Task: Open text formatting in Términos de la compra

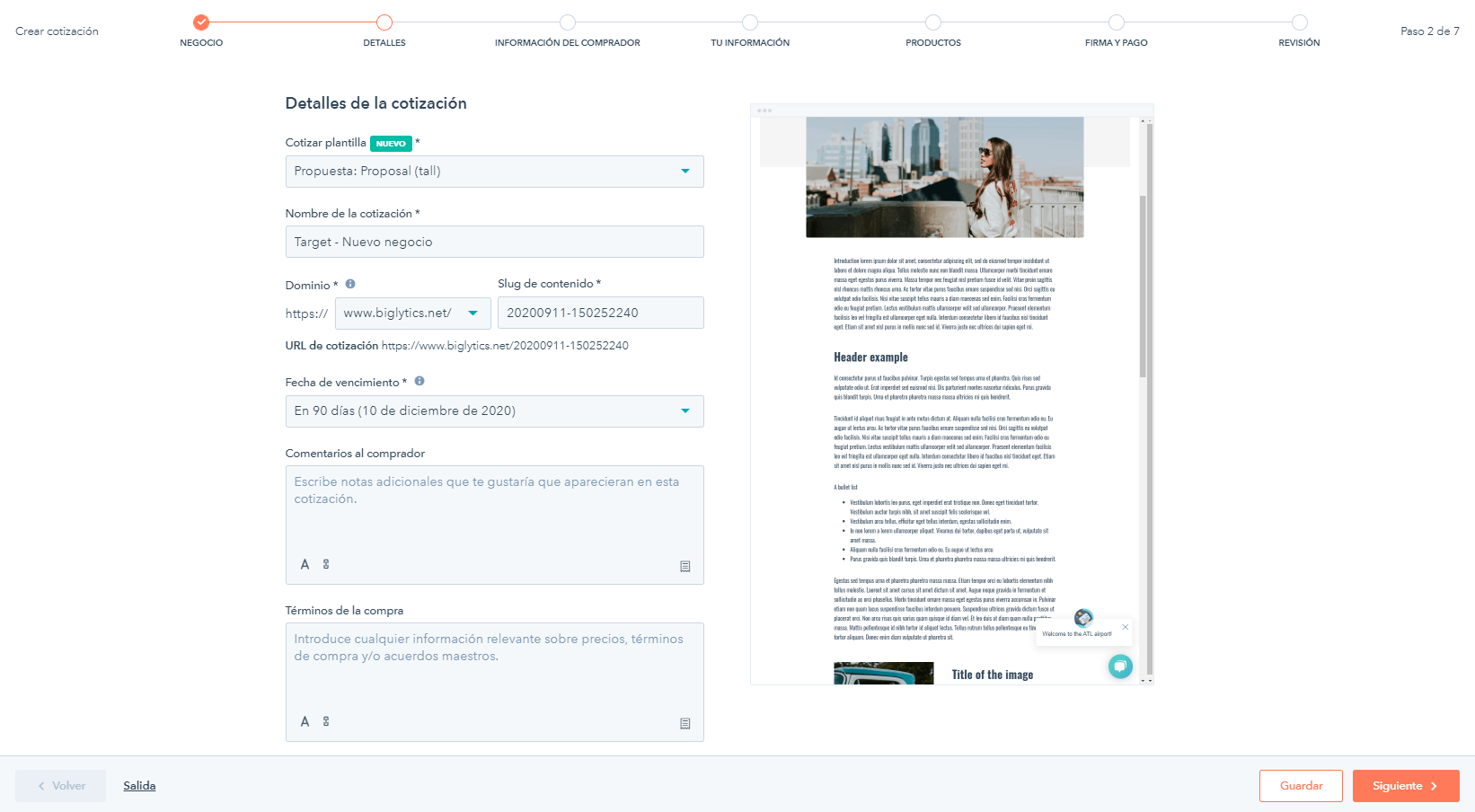Action: (x=305, y=721)
